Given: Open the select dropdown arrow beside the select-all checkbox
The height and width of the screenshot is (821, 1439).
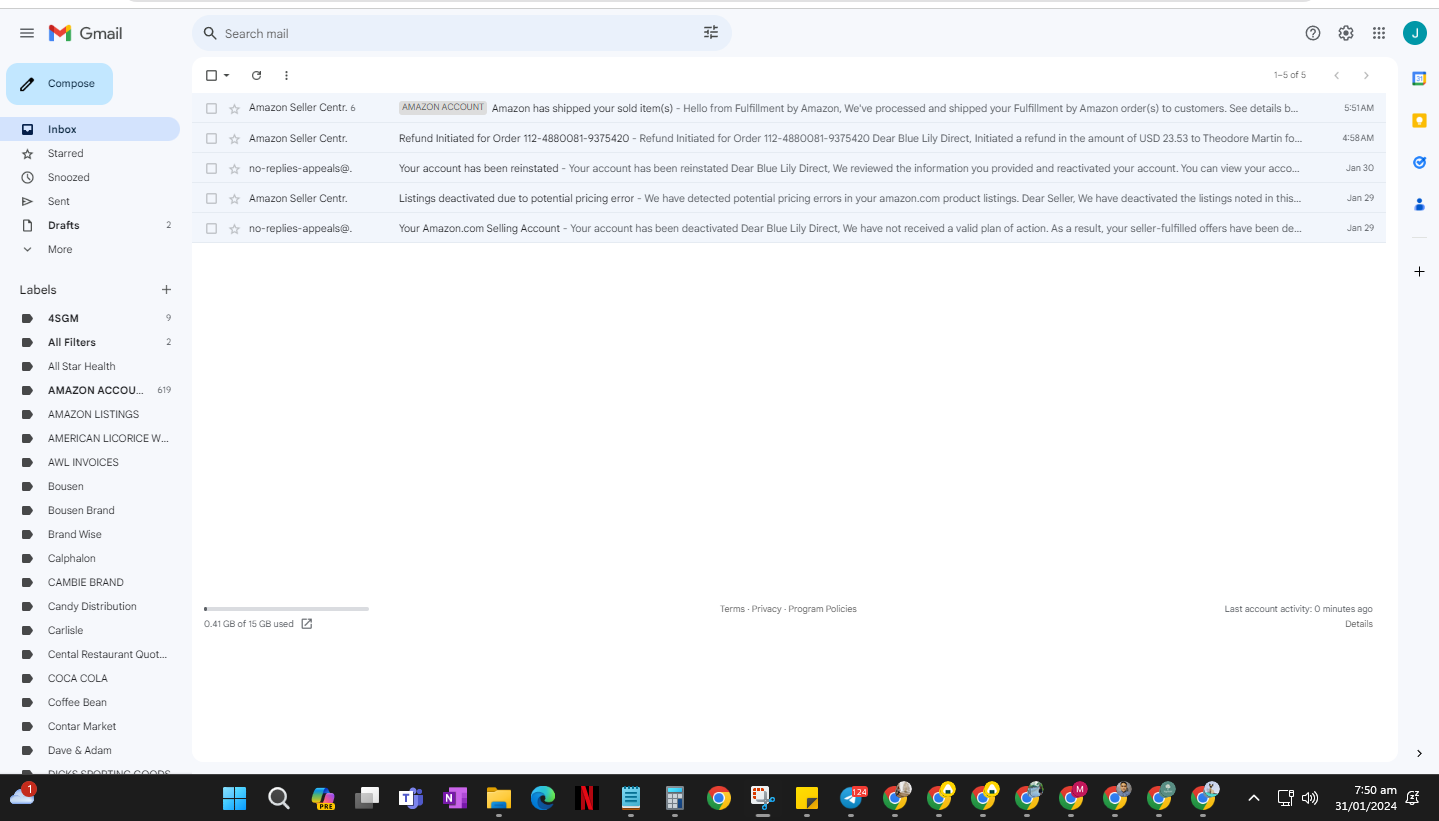Looking at the screenshot, I should click(x=227, y=75).
